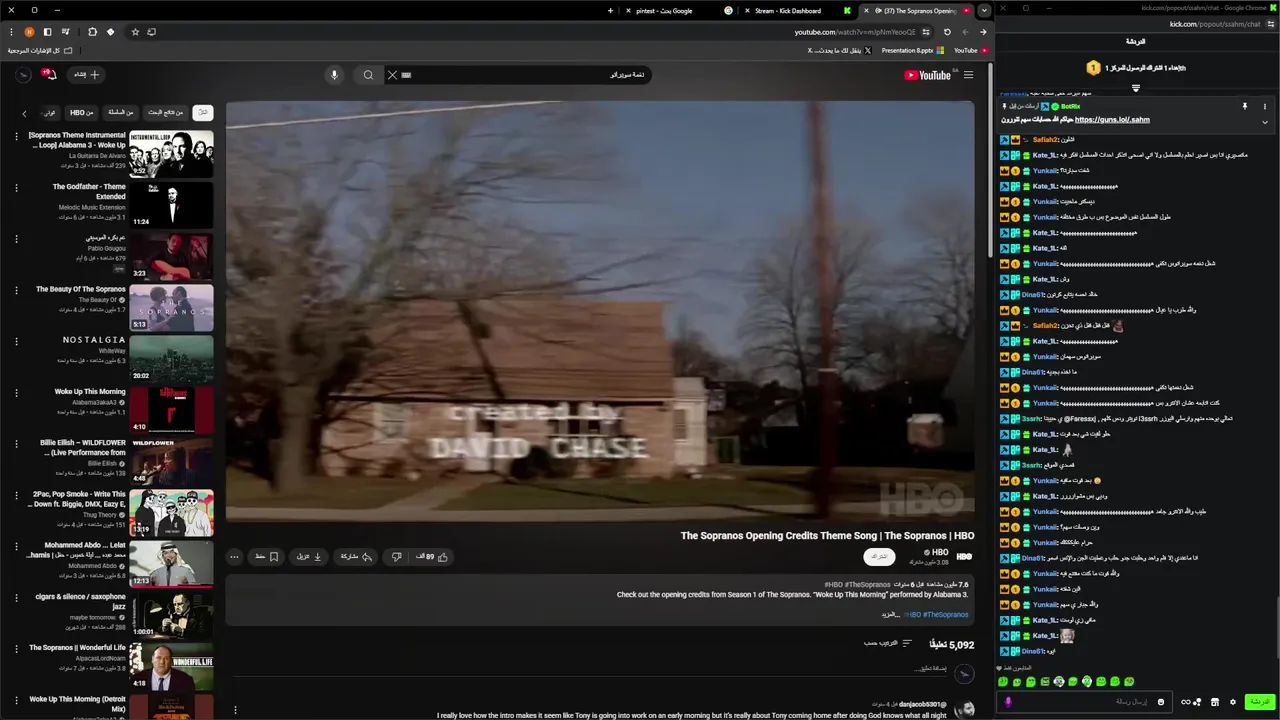
Task: Open the NOSTALGIA video thumbnail
Action: click(x=171, y=359)
